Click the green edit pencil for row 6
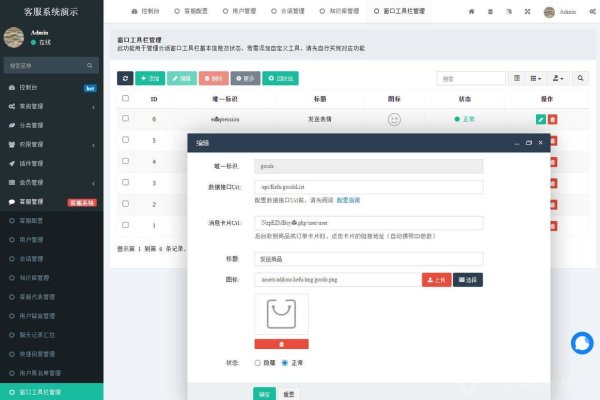 tap(541, 119)
